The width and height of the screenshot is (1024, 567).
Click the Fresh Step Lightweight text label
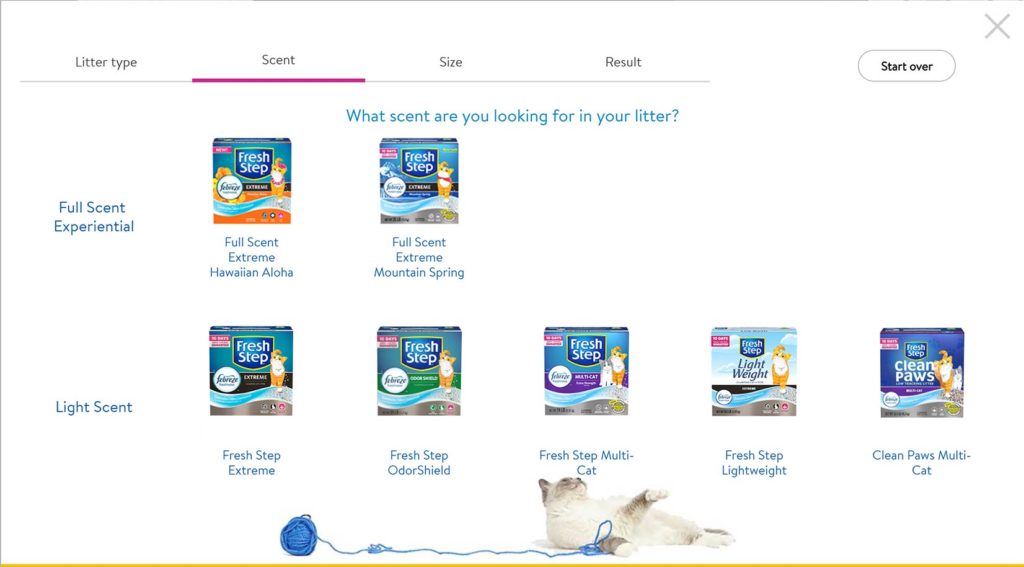click(753, 462)
